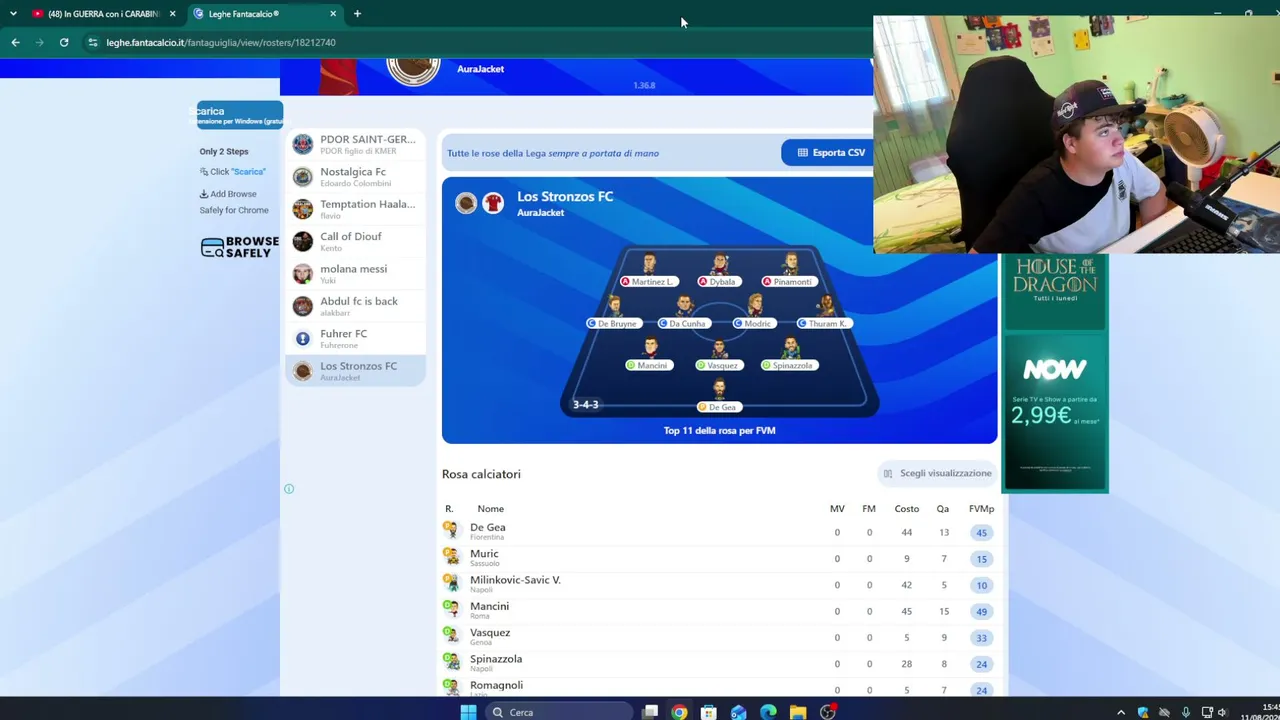Open the tab search dropdown arrow
This screenshot has width=1280, height=720.
tap(13, 14)
